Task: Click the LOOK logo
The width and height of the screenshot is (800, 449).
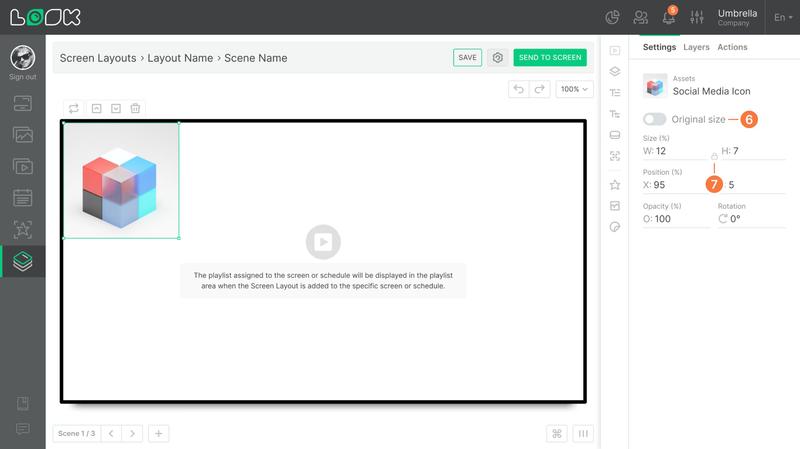Action: click(45, 17)
